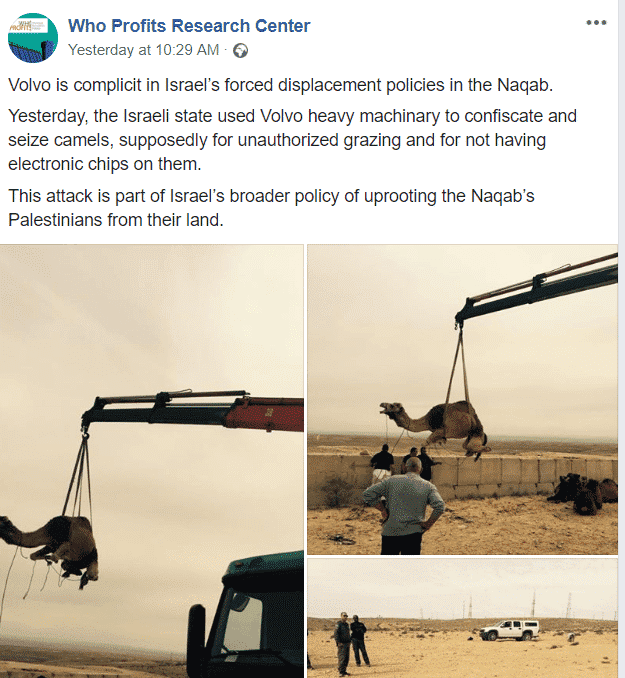Viewport: 625px width, 678px height.
Task: Click the paragraph starting 'This attack is part'
Action: point(271,208)
